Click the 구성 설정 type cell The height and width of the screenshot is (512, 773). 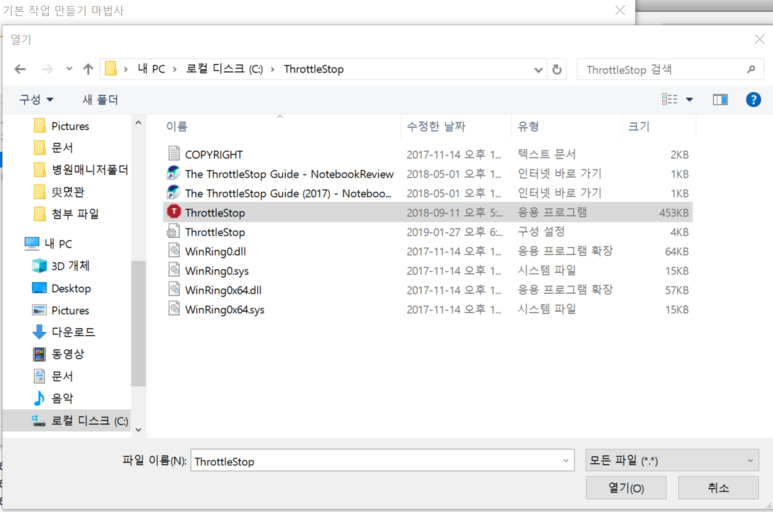point(541,232)
